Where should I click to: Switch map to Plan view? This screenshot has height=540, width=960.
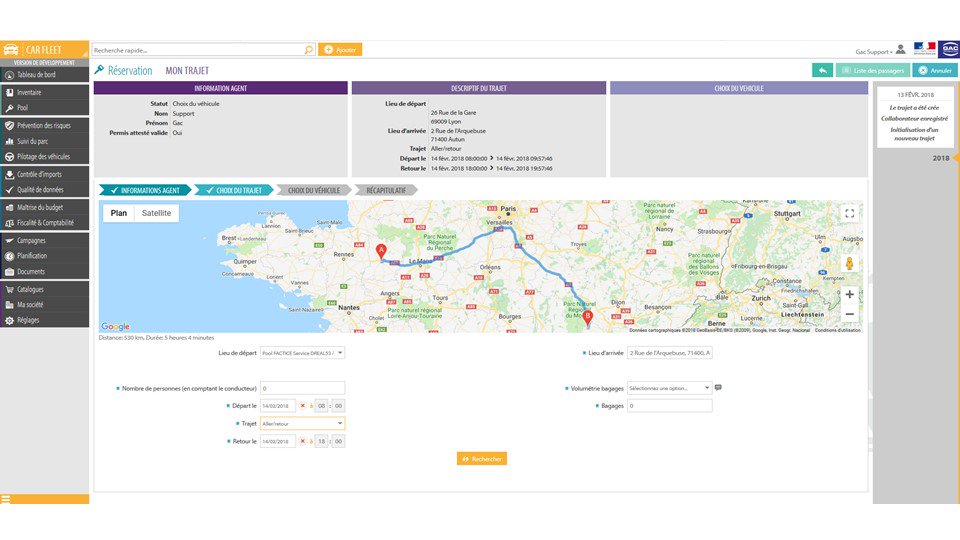(x=119, y=213)
